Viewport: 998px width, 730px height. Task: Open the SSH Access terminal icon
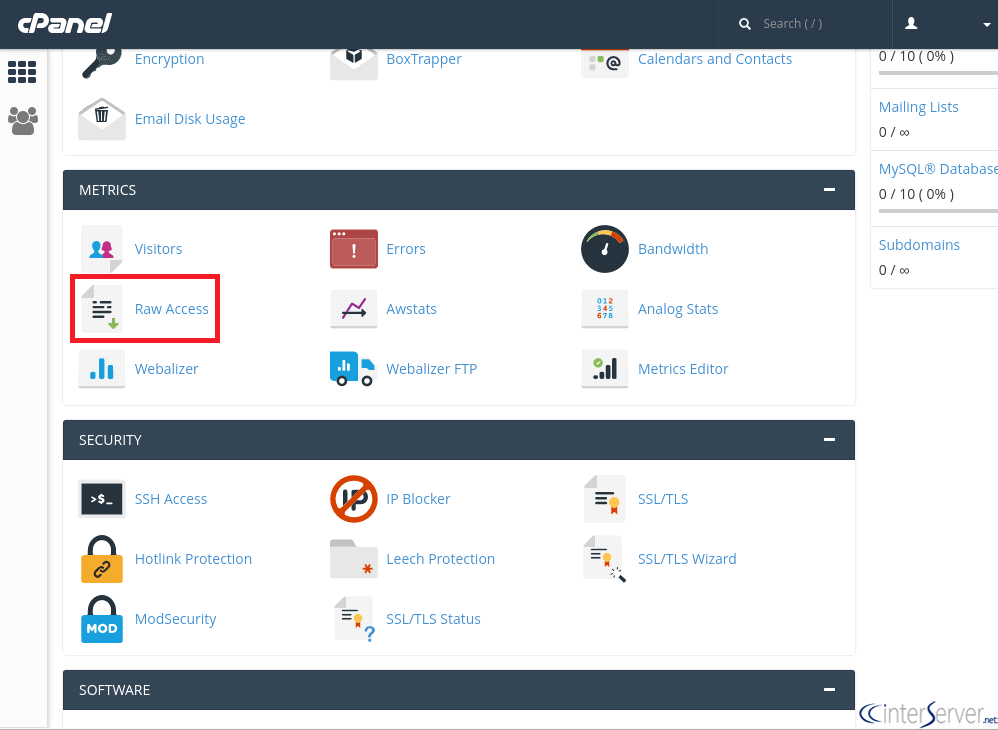tap(102, 499)
